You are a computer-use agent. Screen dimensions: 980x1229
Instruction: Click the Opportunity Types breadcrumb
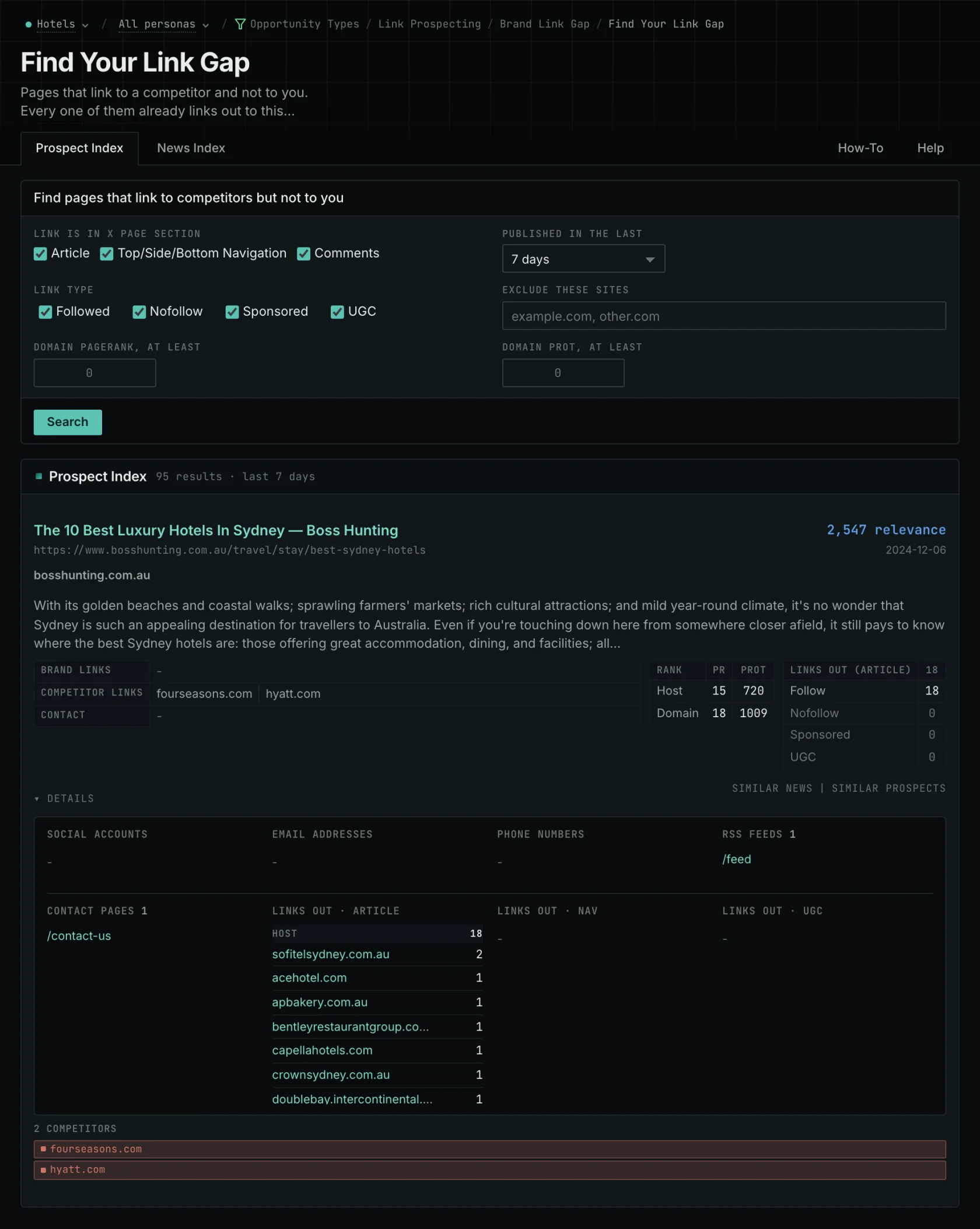[x=304, y=24]
